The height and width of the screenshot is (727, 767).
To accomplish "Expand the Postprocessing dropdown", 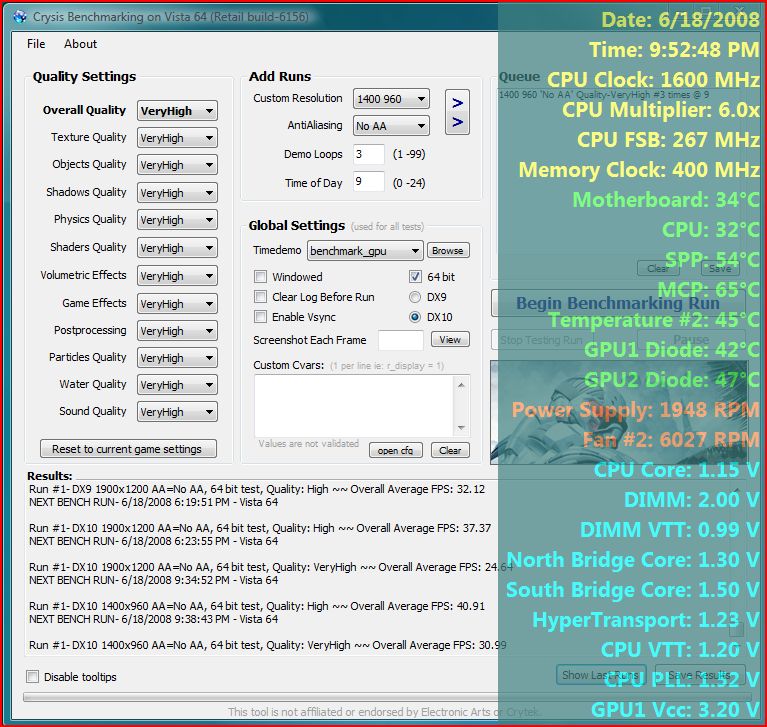I will [x=177, y=331].
